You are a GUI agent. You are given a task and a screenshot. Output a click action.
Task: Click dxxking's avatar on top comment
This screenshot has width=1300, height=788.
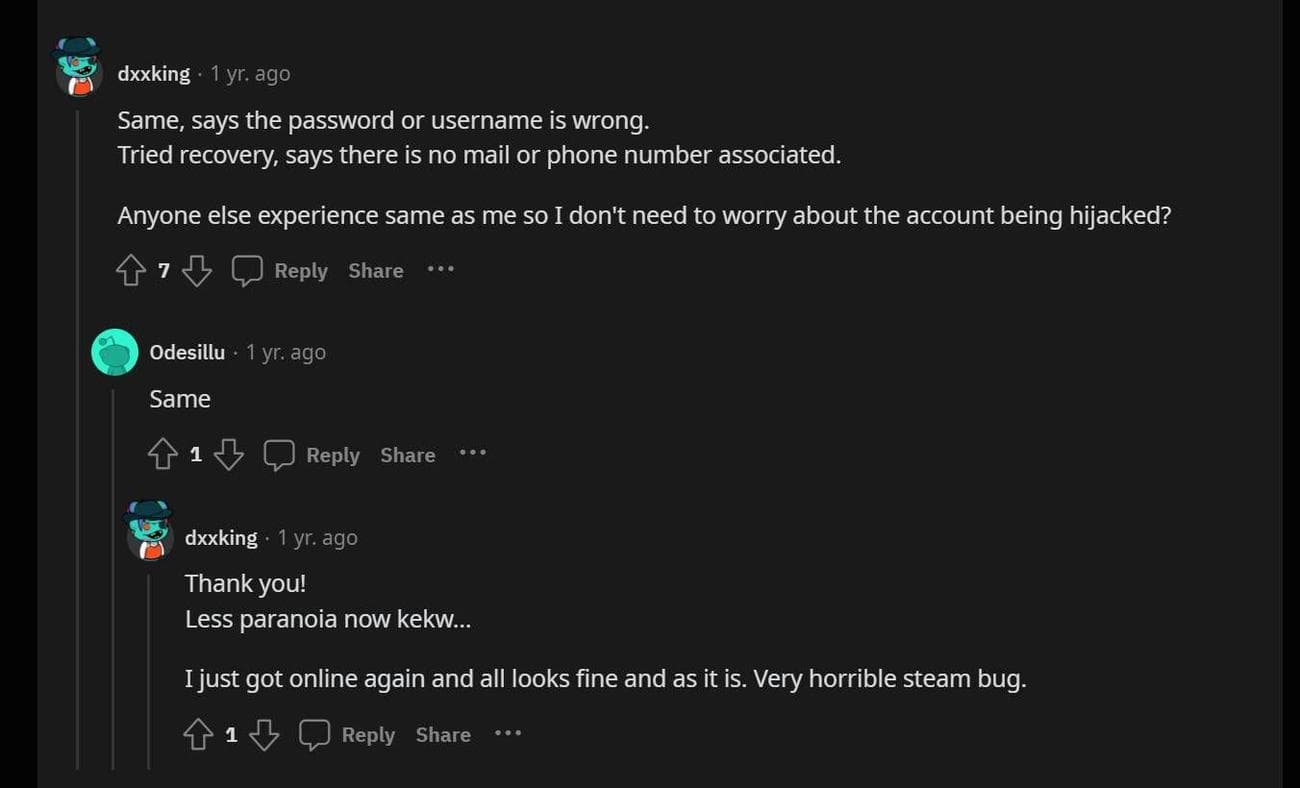pyautogui.click(x=77, y=67)
